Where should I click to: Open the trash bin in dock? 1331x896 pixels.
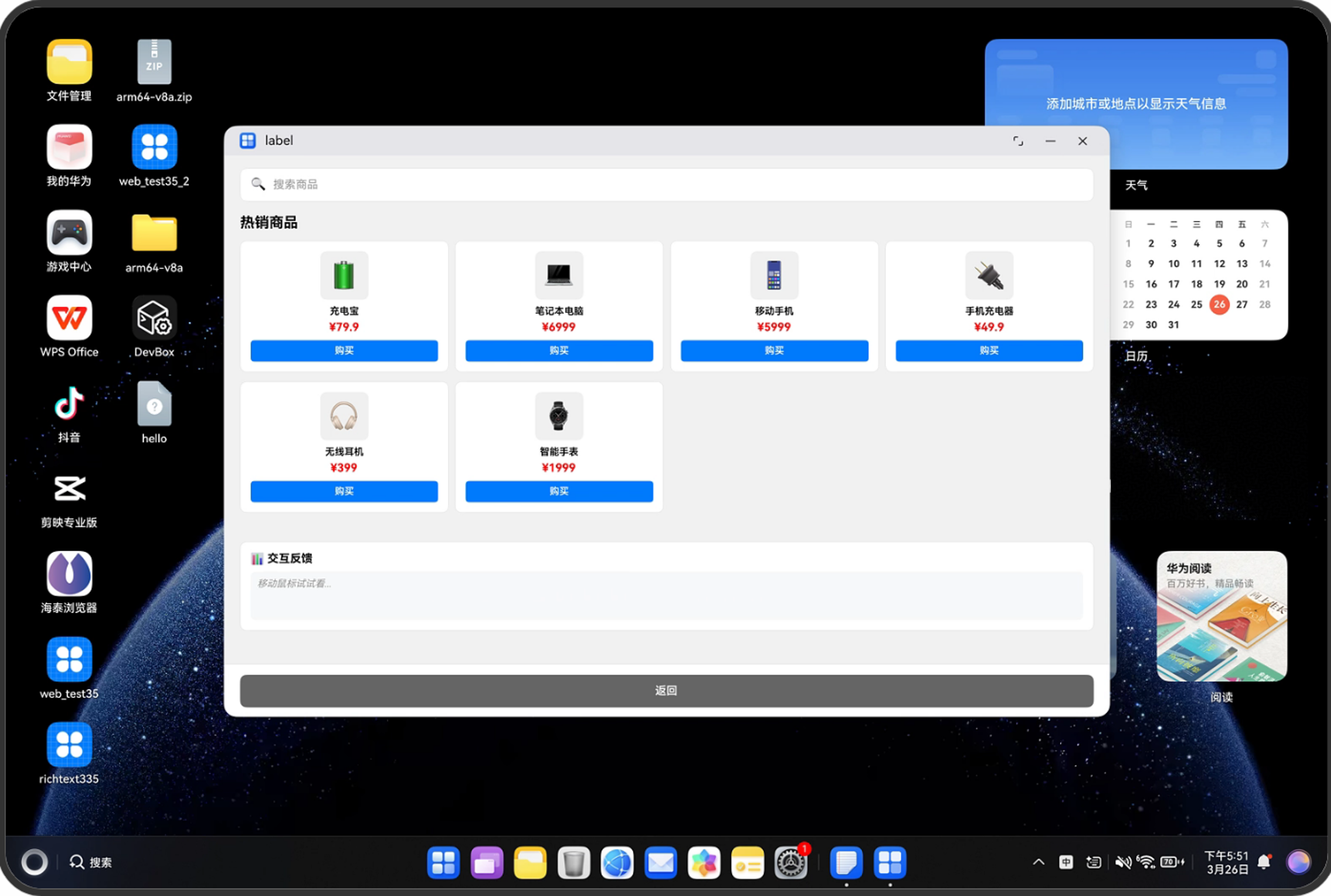(573, 862)
